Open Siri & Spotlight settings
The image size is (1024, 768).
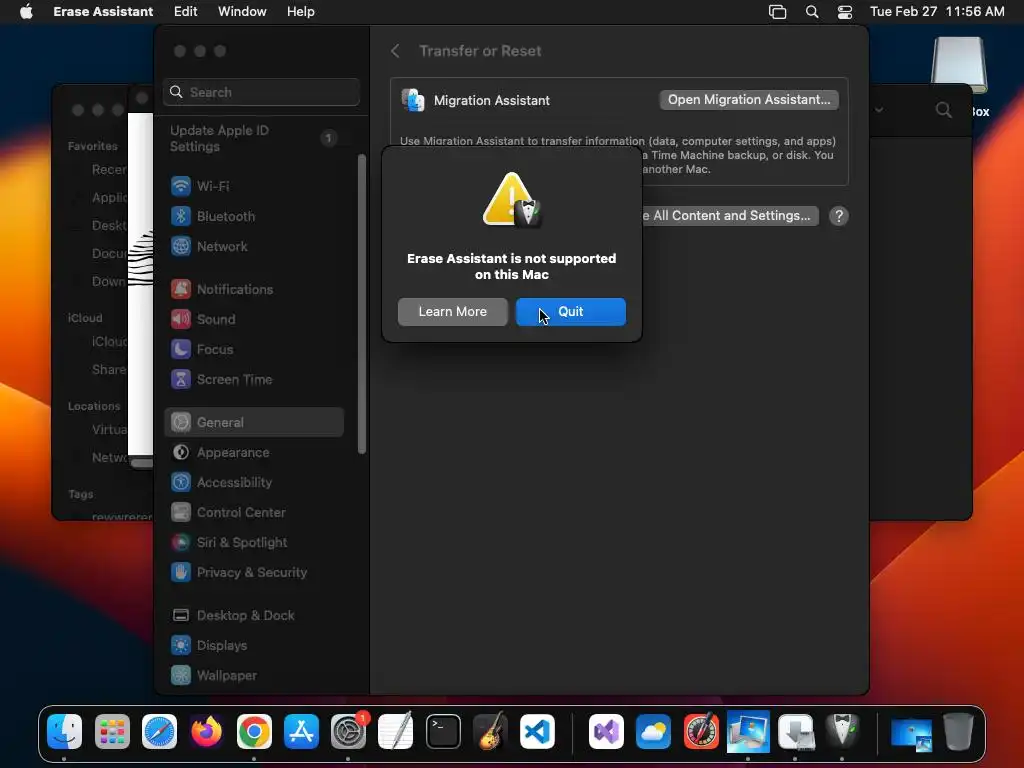253,543
